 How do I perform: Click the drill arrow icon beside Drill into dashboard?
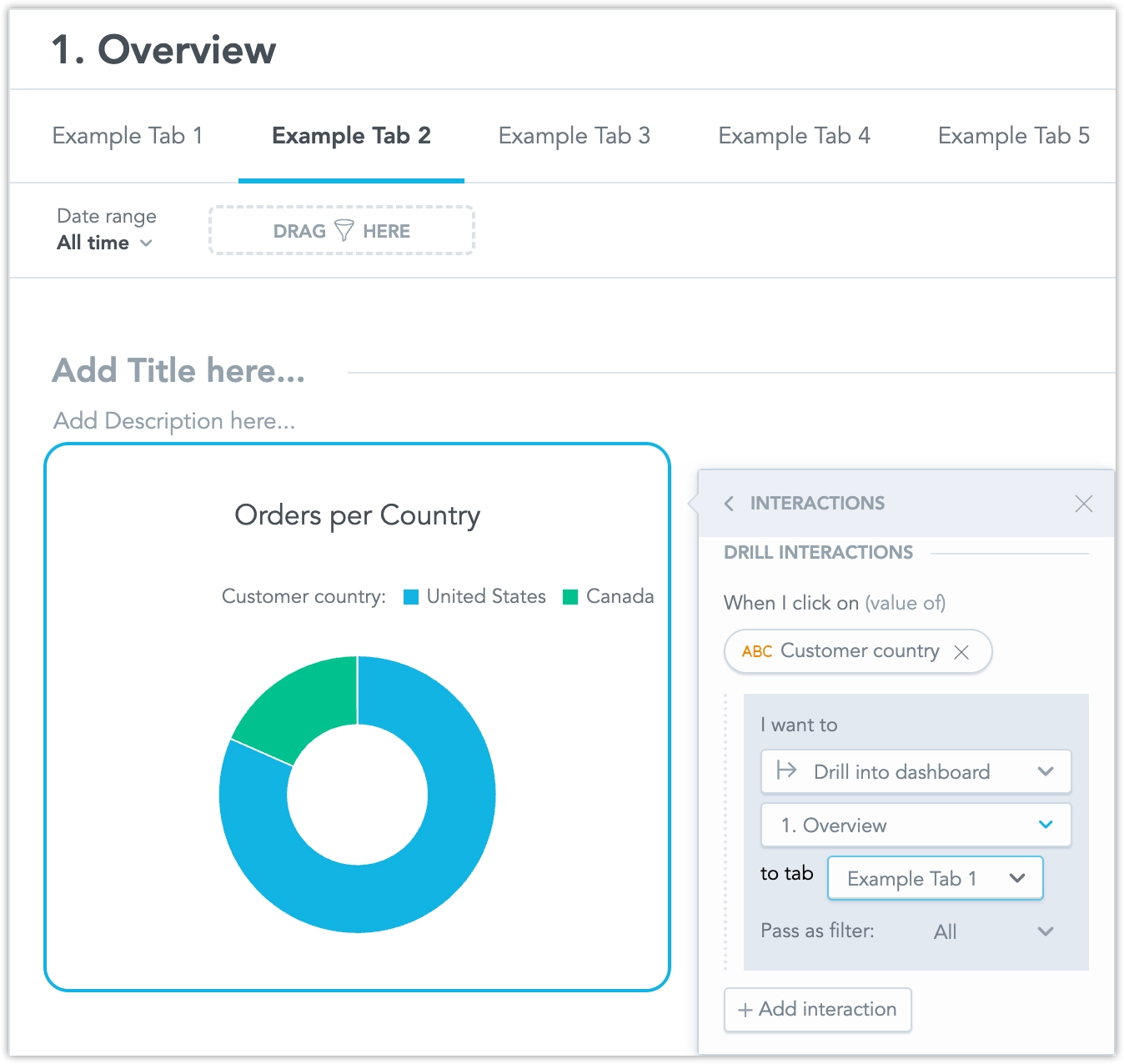click(x=786, y=770)
